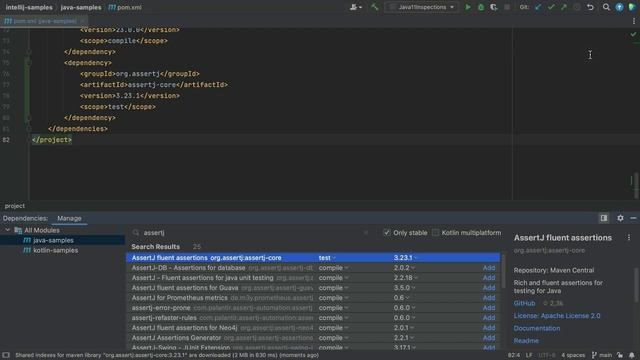Click the Maven icon in pom.xml breadcrumb

pyautogui.click(x=112, y=7)
